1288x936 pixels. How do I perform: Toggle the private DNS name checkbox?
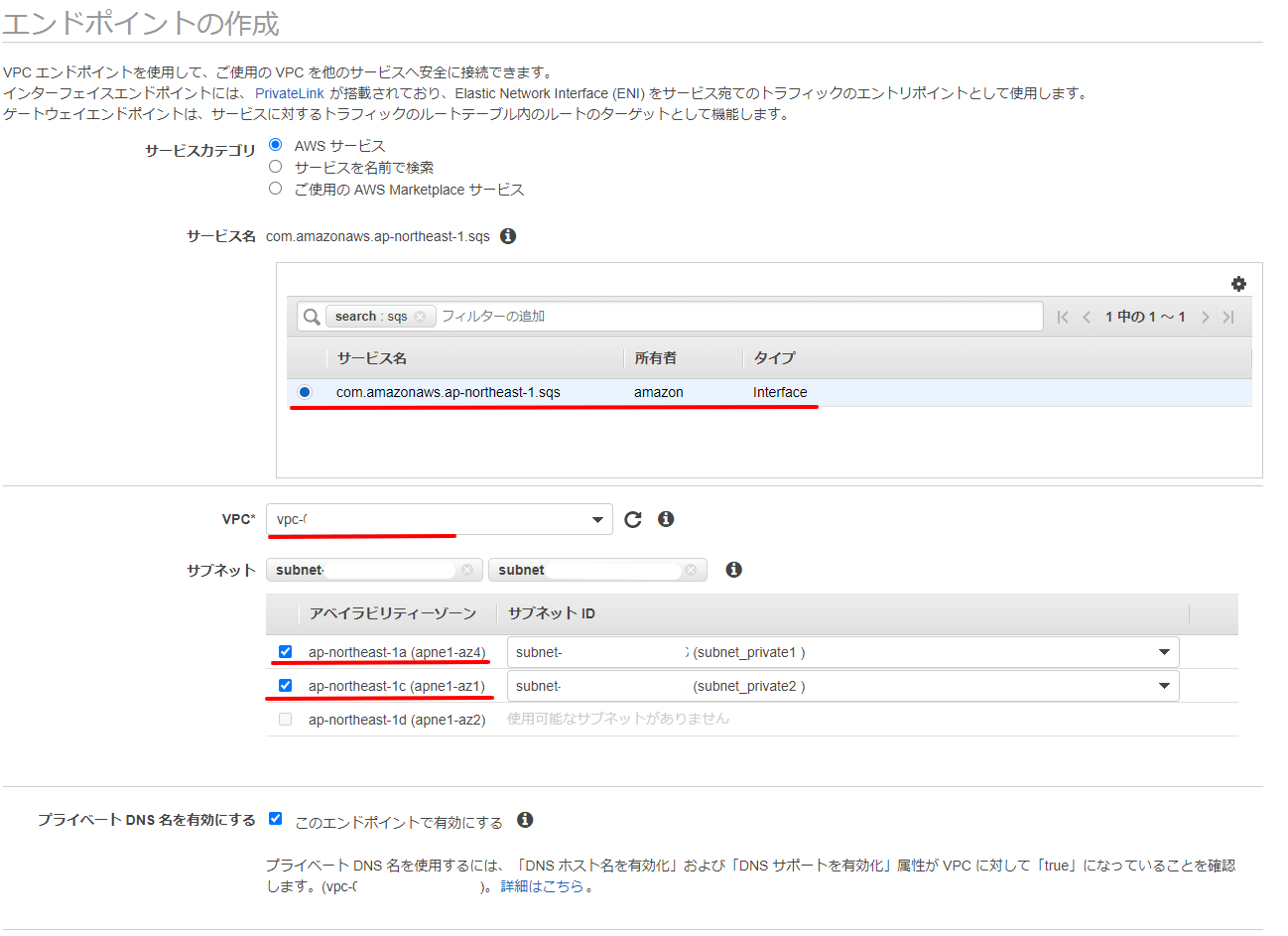point(276,819)
